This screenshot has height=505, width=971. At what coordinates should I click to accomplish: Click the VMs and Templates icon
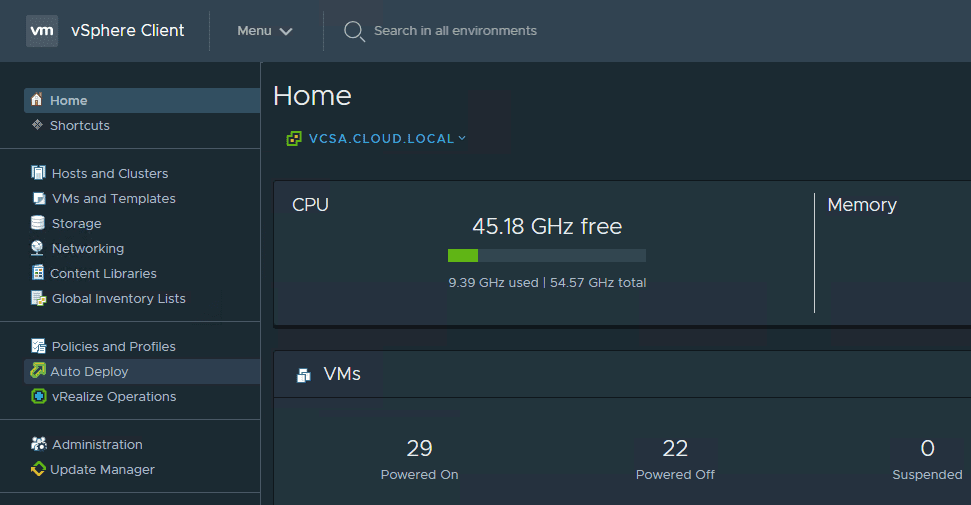pos(39,198)
